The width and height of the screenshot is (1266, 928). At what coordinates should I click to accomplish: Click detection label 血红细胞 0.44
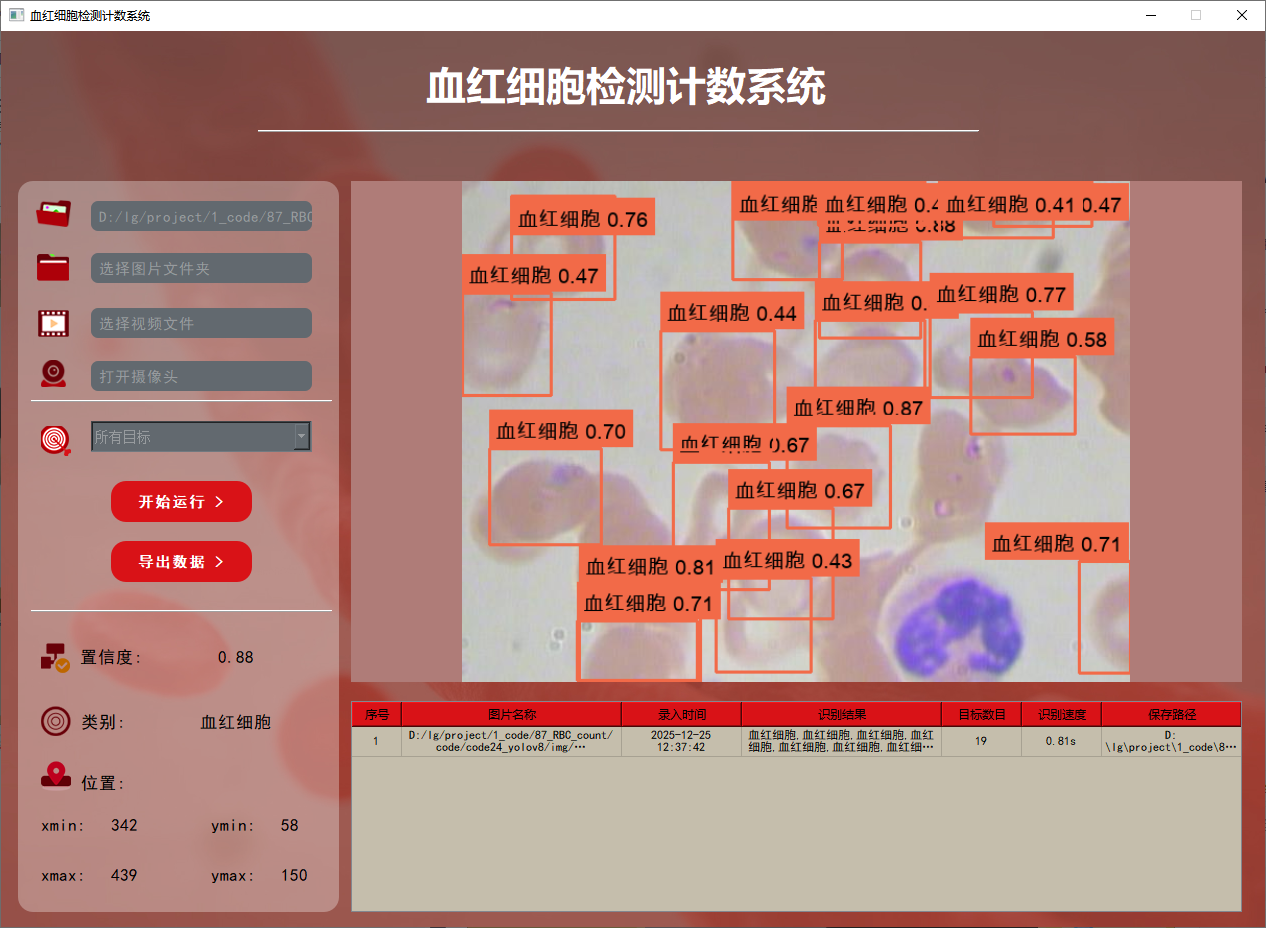pos(732,313)
